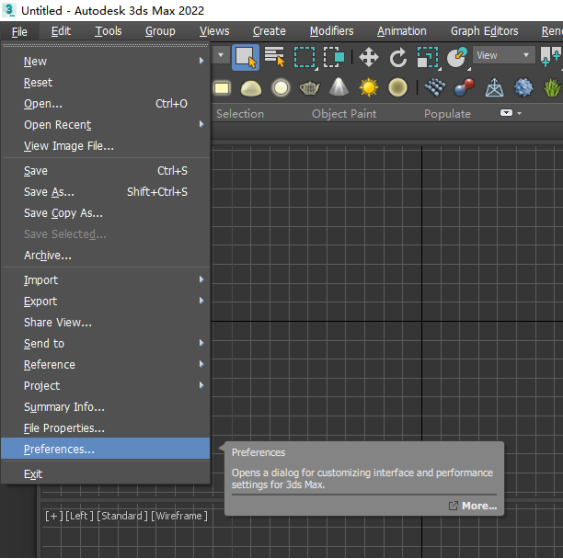This screenshot has height=559, width=563.
Task: Click the [Left] viewport label
Action: 79,516
